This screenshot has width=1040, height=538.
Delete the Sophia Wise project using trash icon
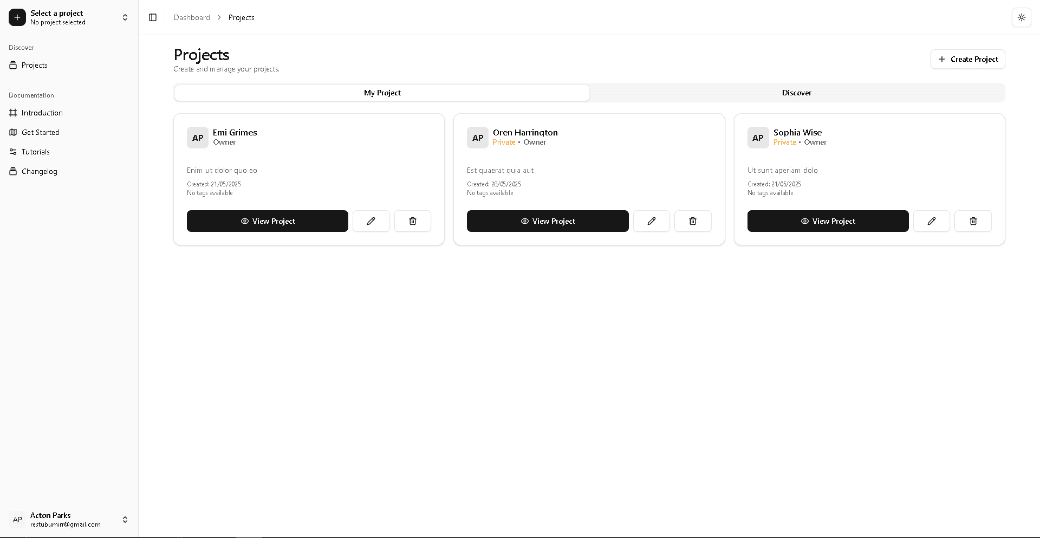pos(973,221)
